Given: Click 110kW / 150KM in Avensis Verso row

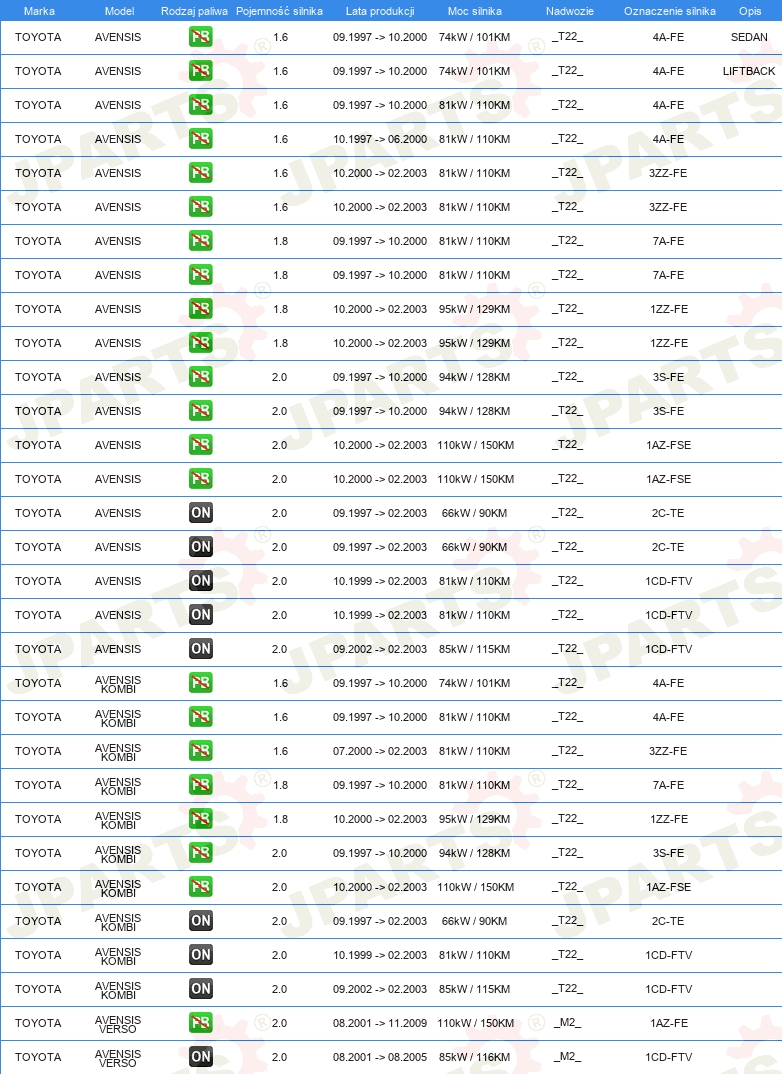Looking at the screenshot, I should pos(476,1023).
